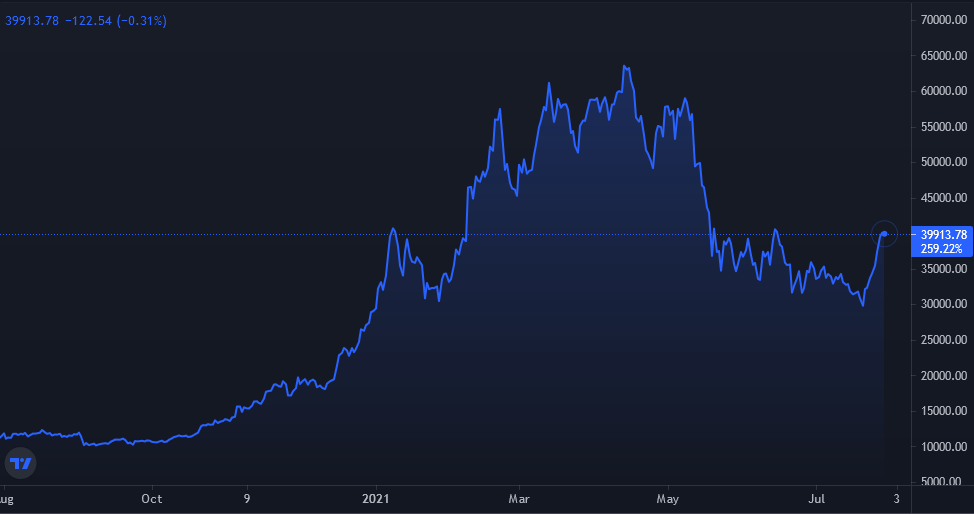Click the Mar label on time axis

[x=519, y=499]
